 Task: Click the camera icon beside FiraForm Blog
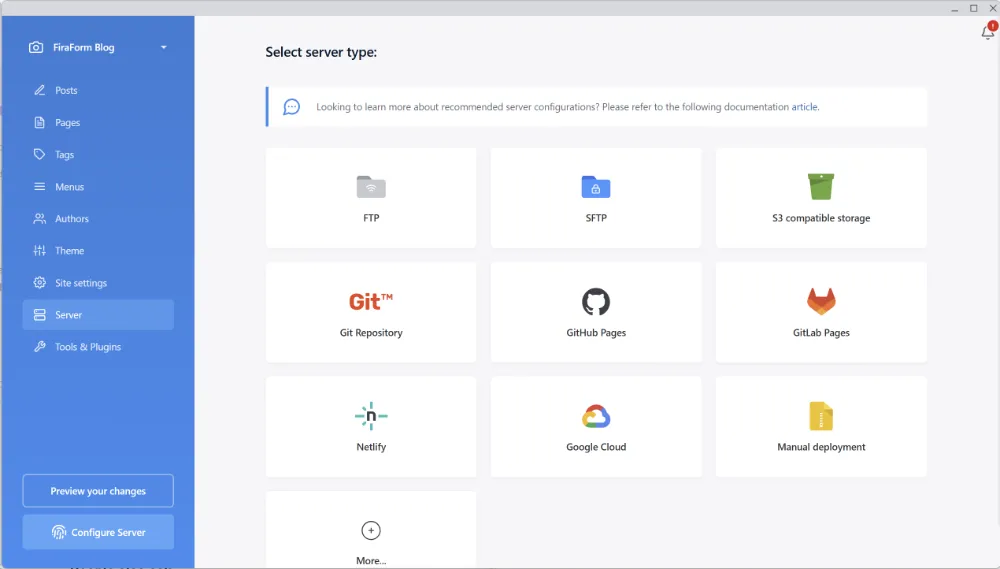click(x=36, y=47)
